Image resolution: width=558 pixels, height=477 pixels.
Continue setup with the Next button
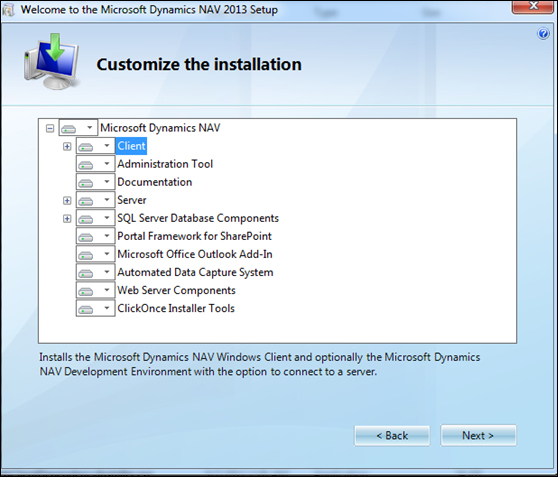click(478, 435)
